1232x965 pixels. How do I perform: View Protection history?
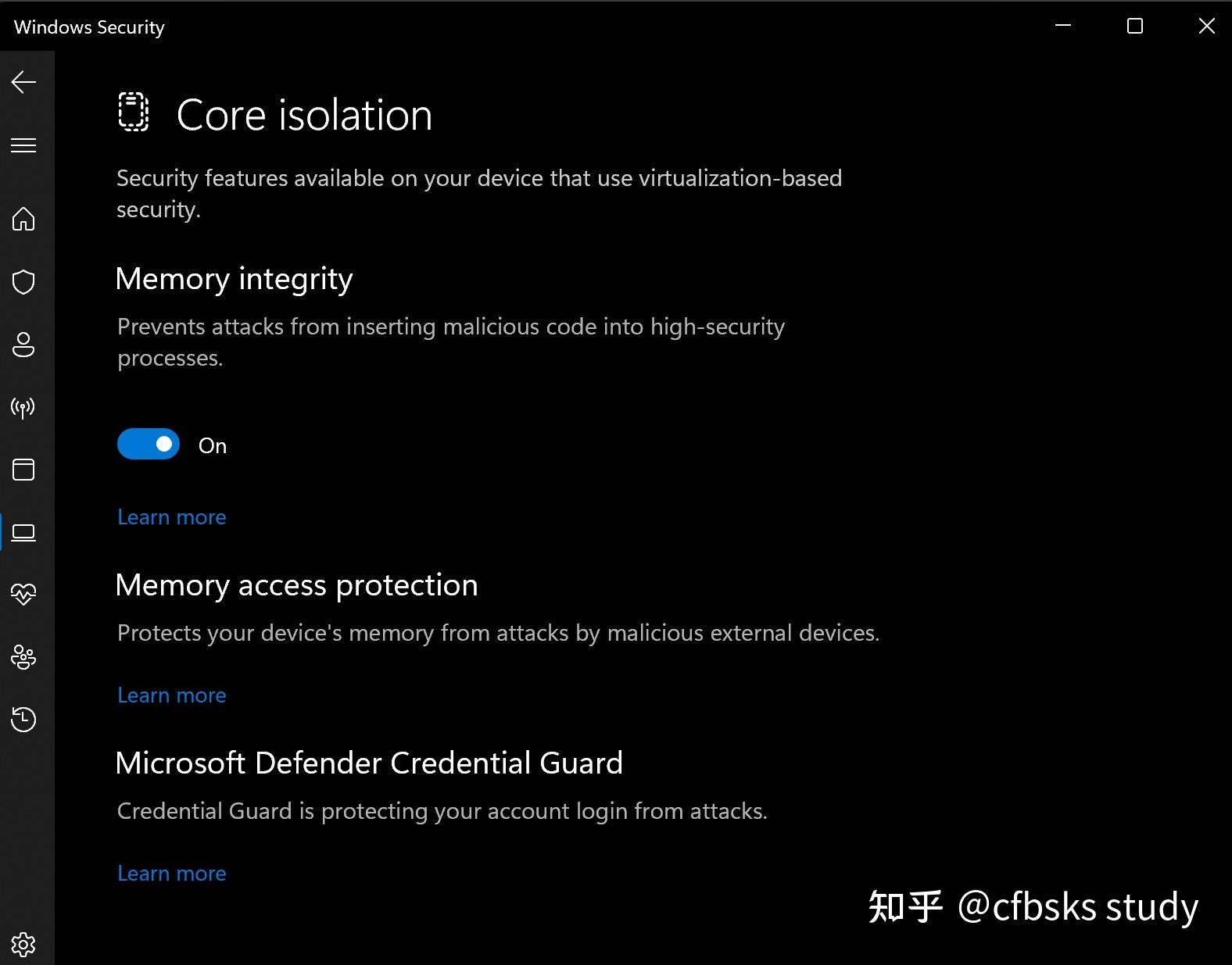pos(24,720)
